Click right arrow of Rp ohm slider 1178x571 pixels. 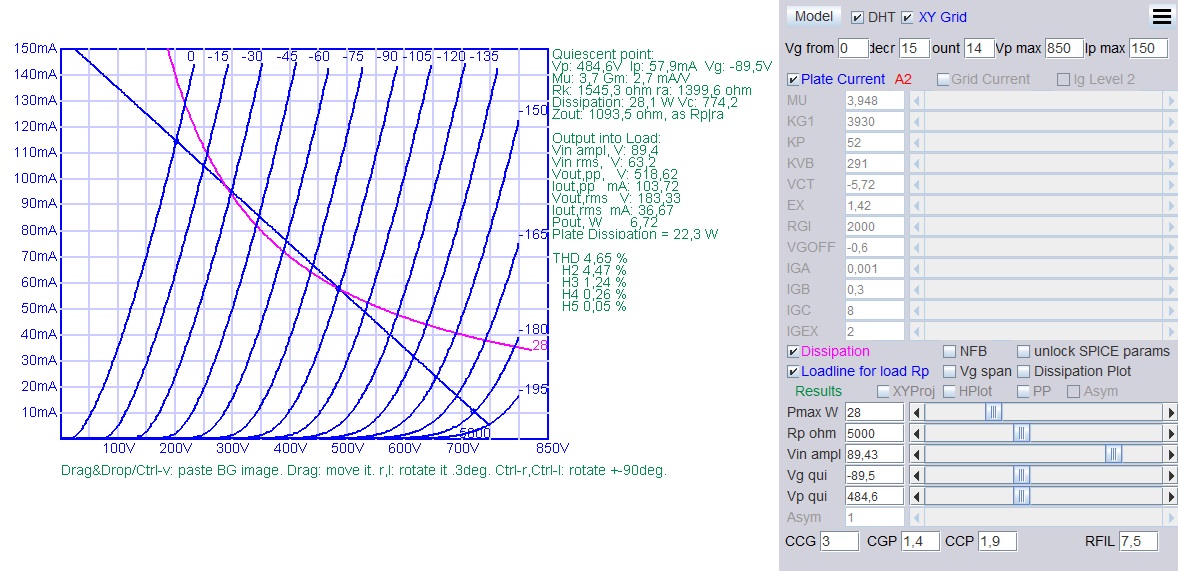[1170, 433]
